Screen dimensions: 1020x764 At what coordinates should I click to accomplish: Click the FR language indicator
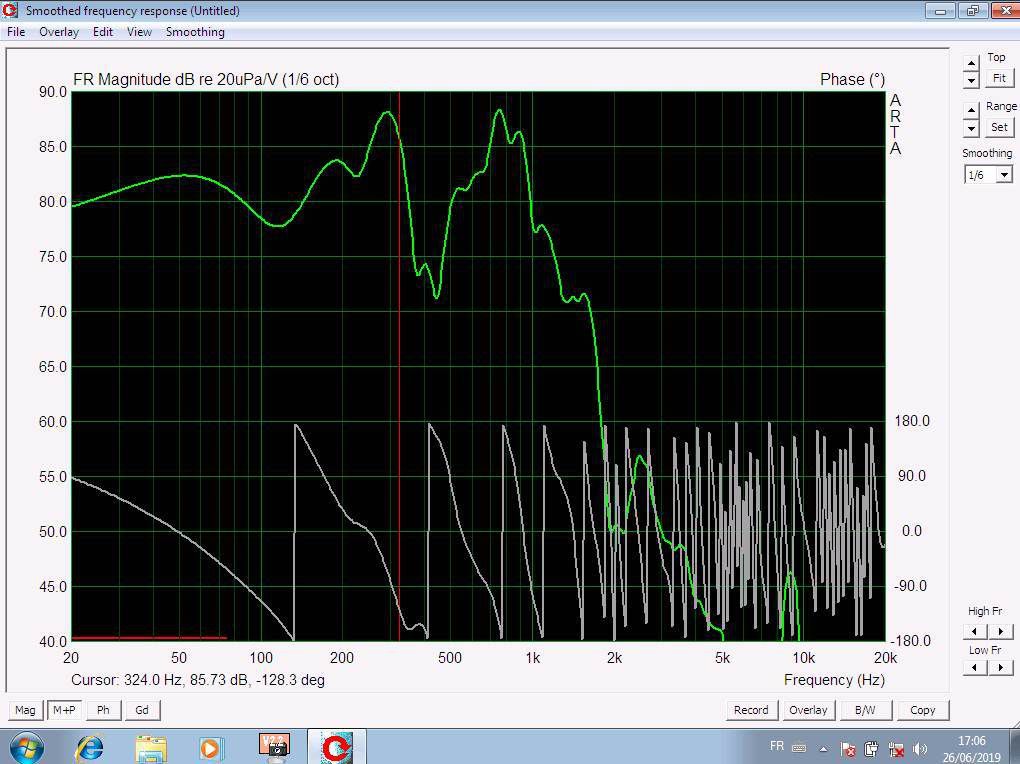point(777,746)
